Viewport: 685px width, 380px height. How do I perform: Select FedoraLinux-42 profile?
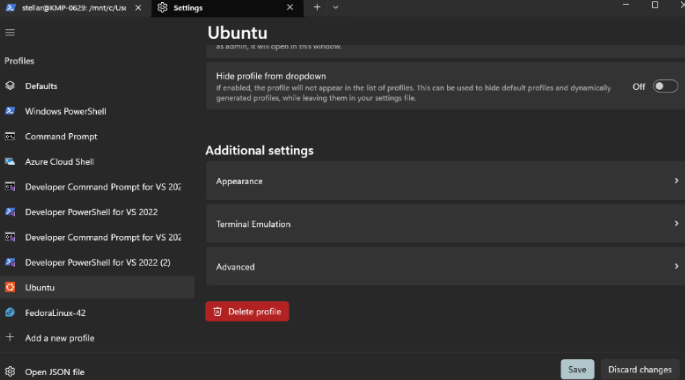click(97, 312)
